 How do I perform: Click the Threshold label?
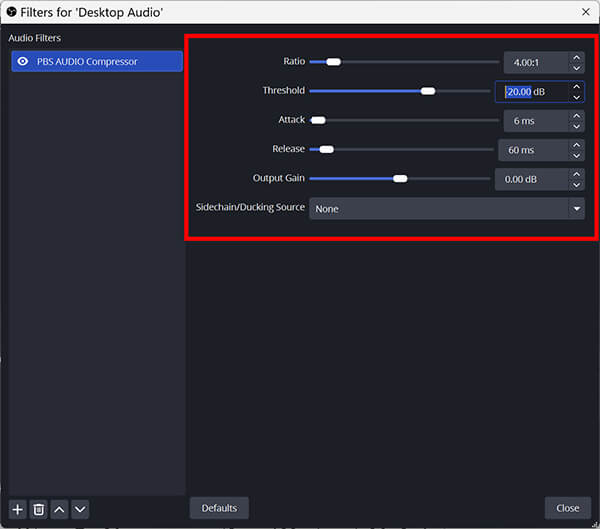(x=284, y=90)
